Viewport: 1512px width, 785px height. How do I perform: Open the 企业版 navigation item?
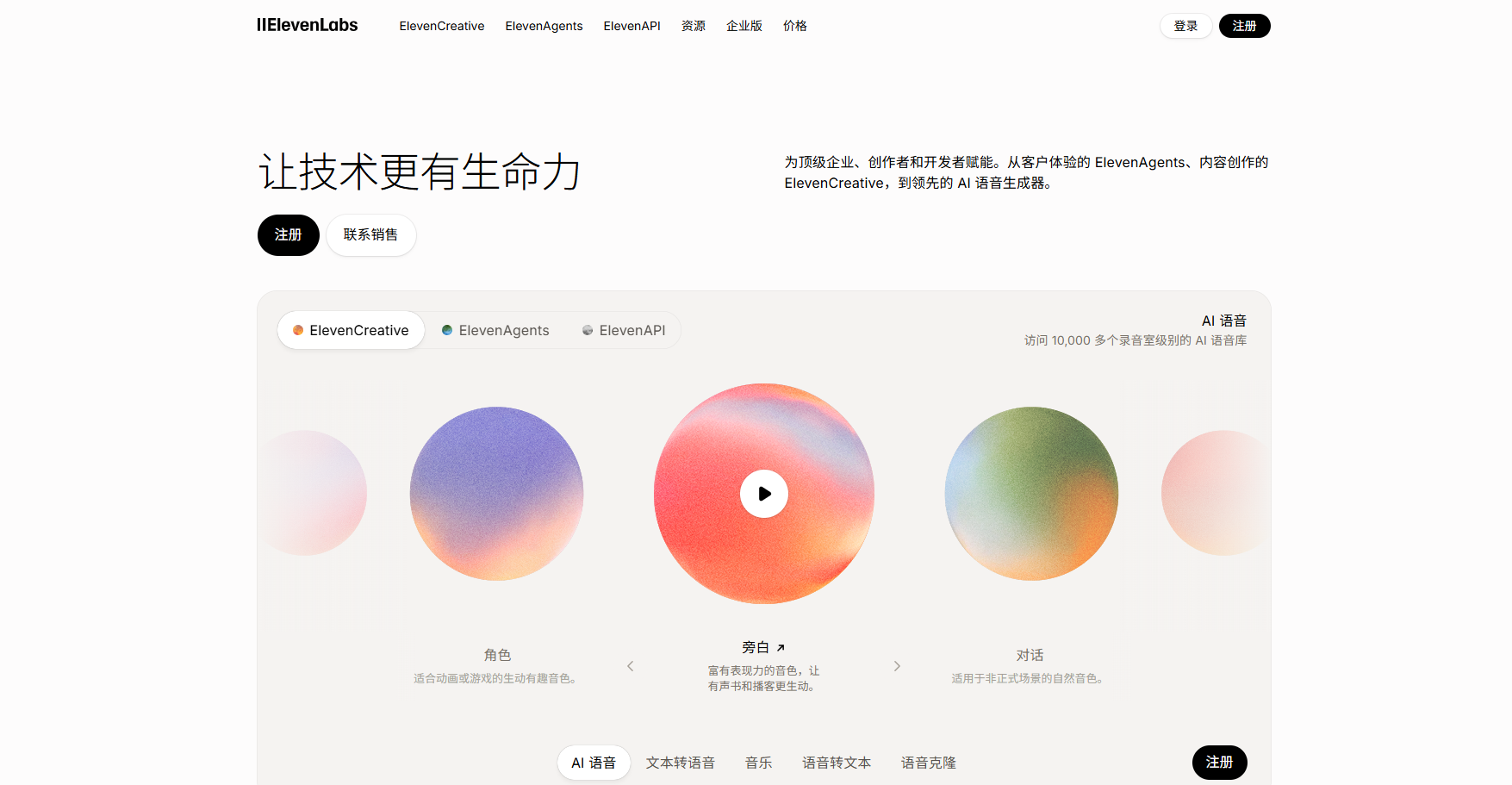point(744,26)
